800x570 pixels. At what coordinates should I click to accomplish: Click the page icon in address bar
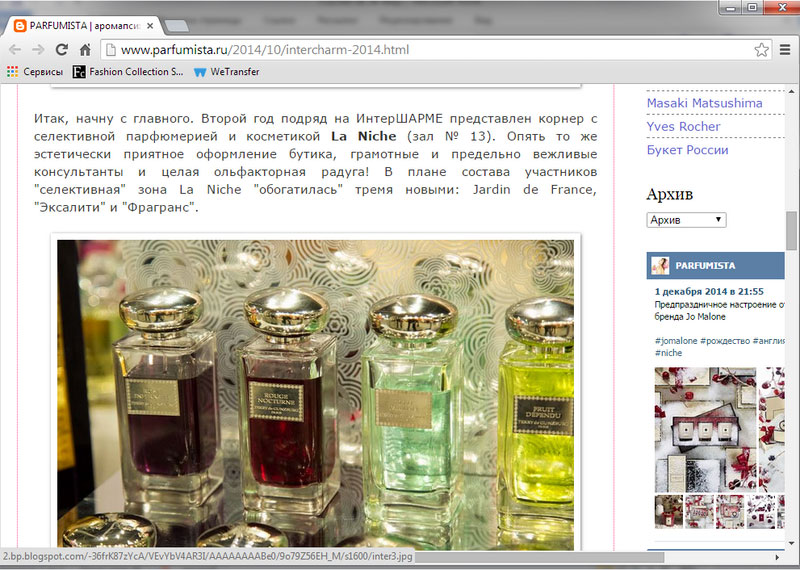tap(109, 49)
